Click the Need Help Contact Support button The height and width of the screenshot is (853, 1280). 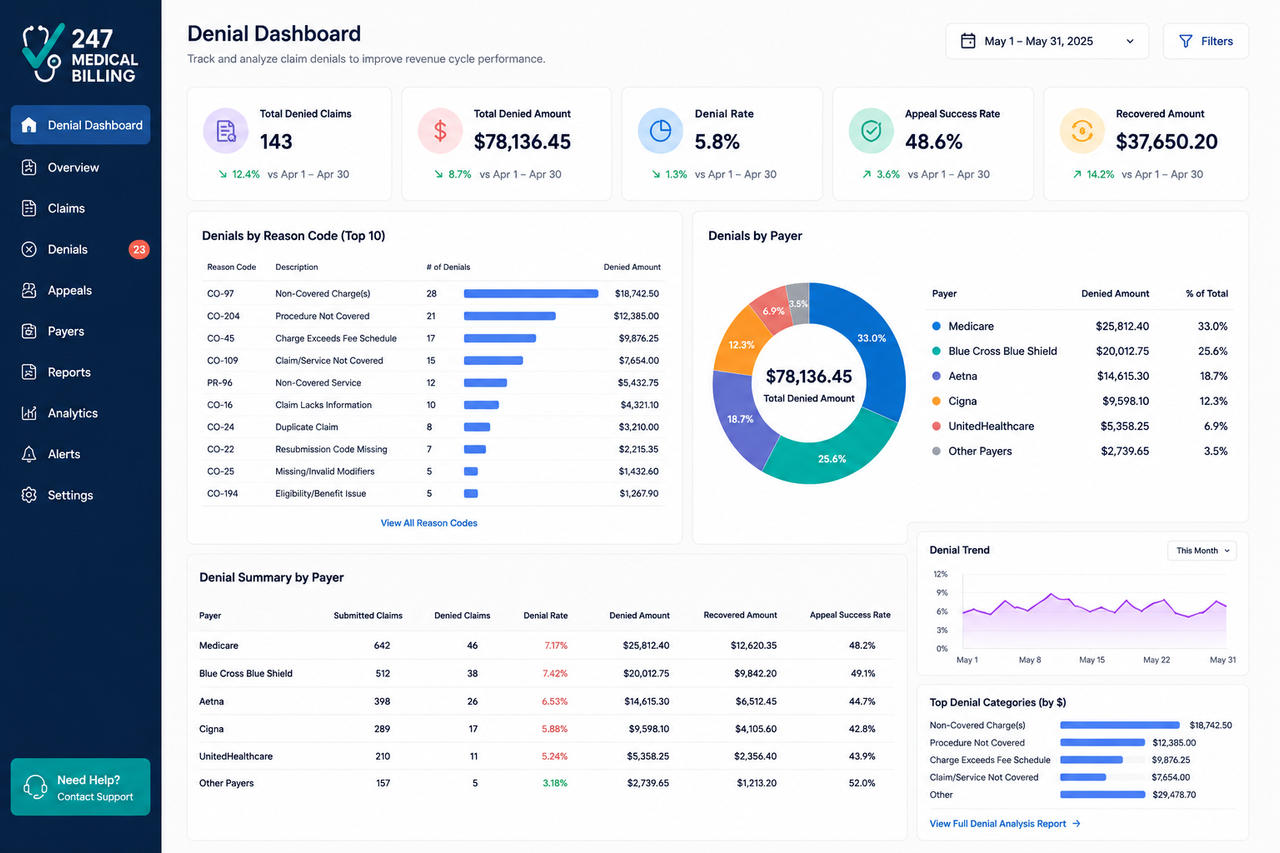pyautogui.click(x=80, y=787)
